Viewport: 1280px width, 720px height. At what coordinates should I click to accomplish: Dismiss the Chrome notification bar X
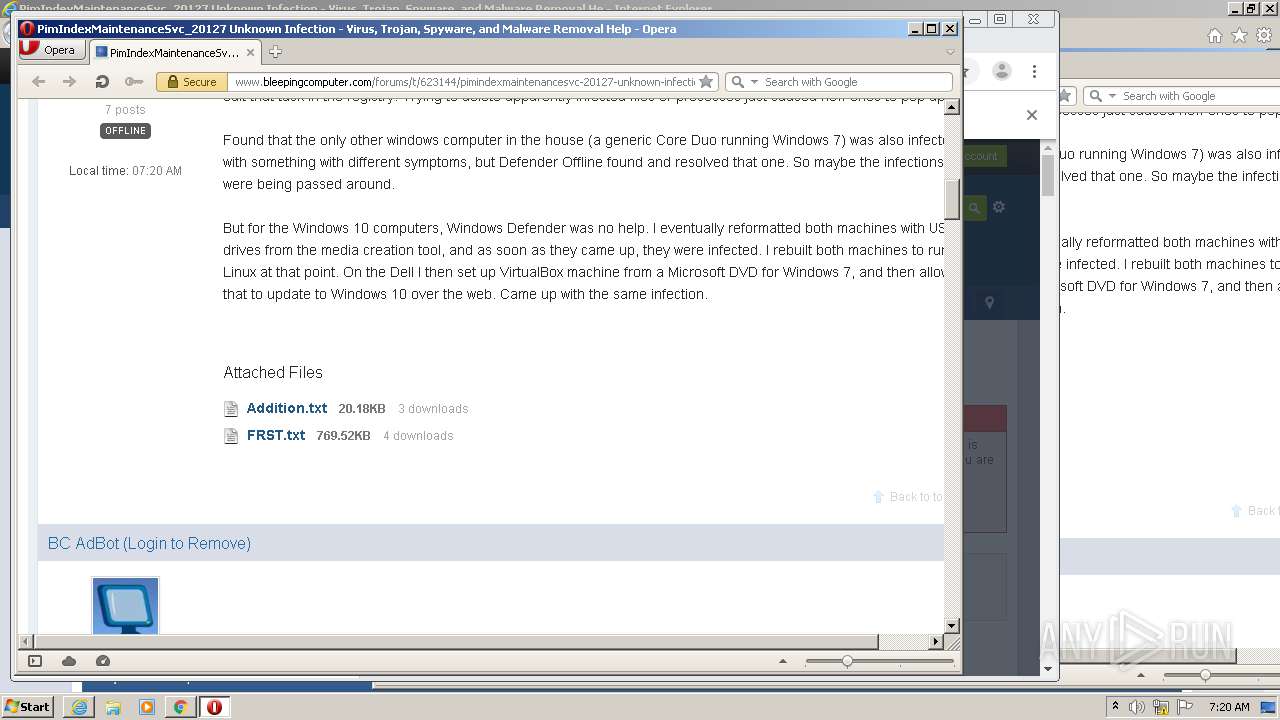click(1032, 115)
